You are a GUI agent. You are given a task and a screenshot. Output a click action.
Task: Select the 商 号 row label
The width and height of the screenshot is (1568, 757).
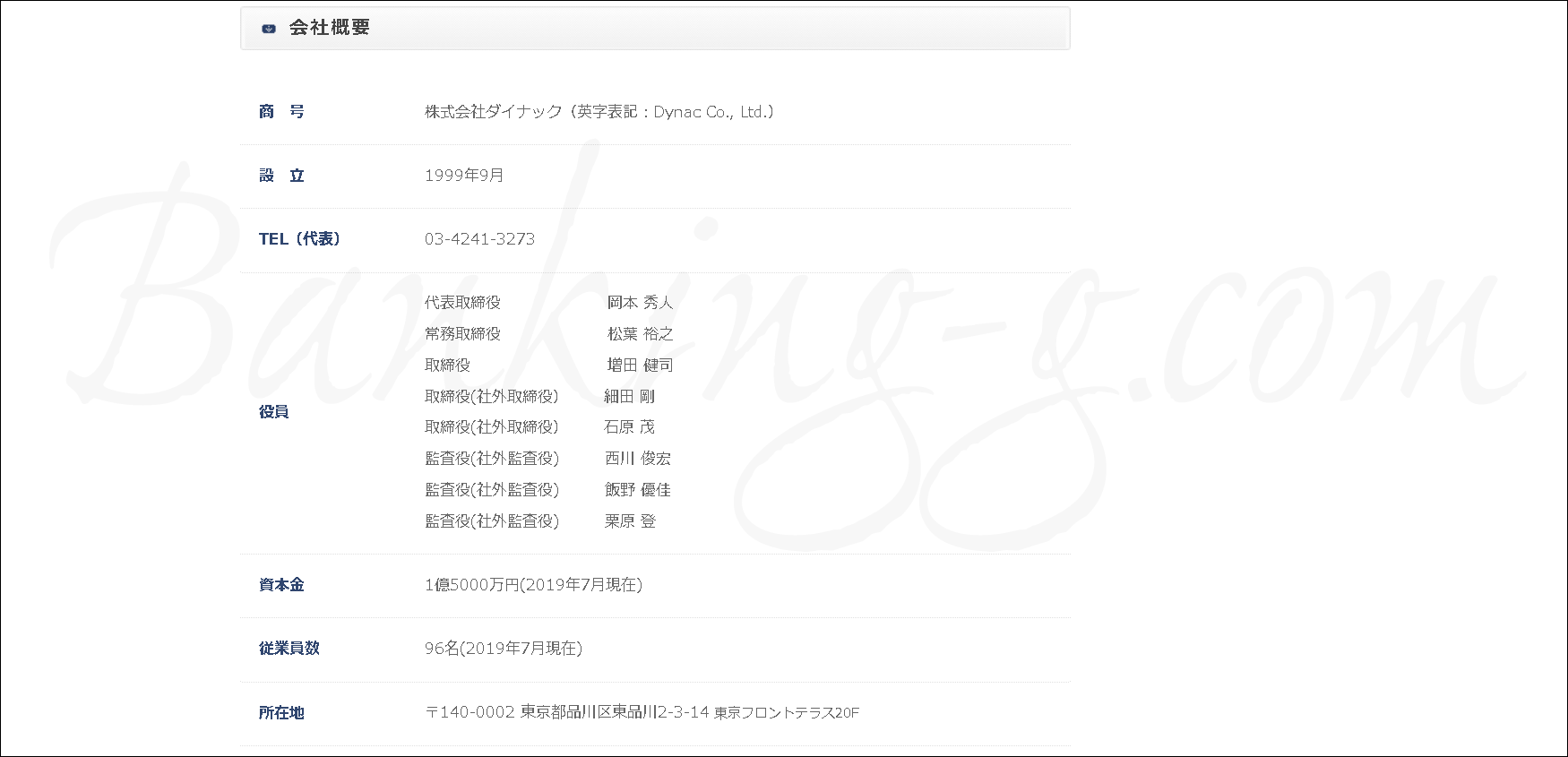281,112
